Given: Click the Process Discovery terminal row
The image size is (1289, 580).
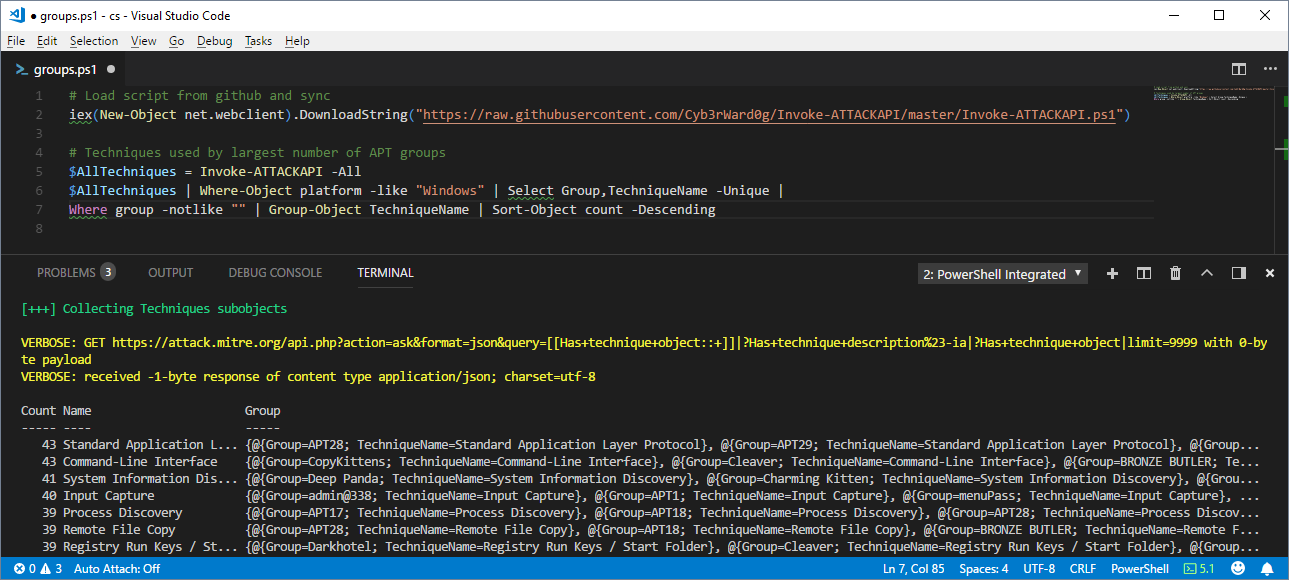Looking at the screenshot, I should 640,513.
